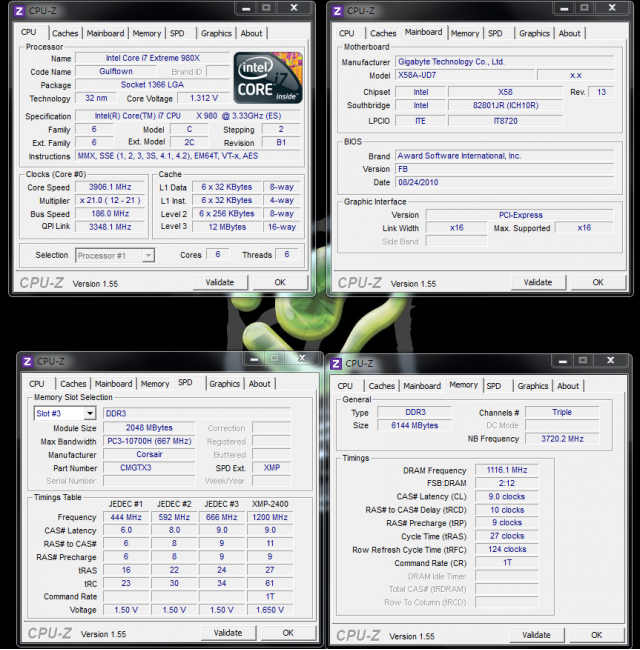Click the memory size value 6144 MBytes
This screenshot has width=640, height=650.
pyautogui.click(x=415, y=425)
